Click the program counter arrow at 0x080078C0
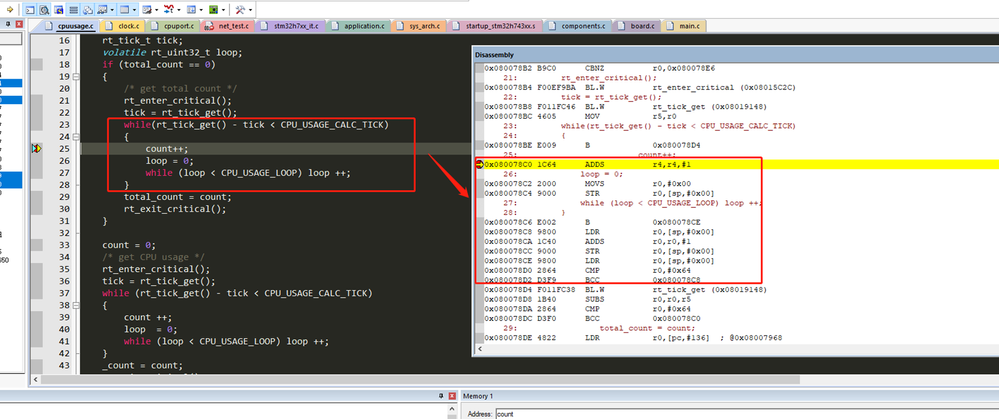 [479, 164]
